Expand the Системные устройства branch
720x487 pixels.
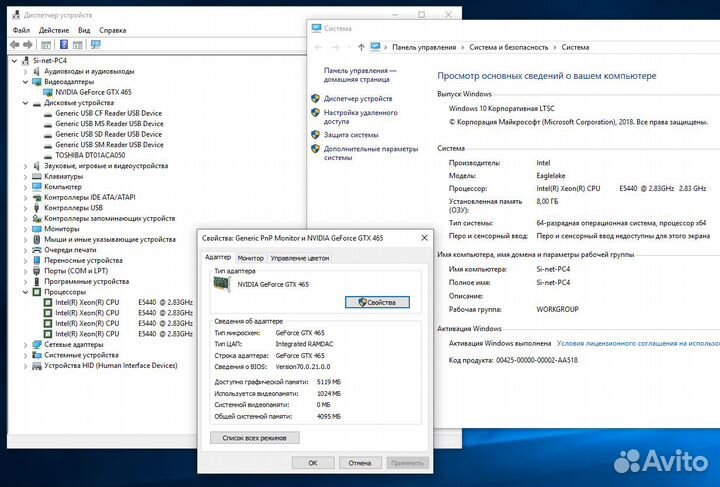[x=26, y=355]
